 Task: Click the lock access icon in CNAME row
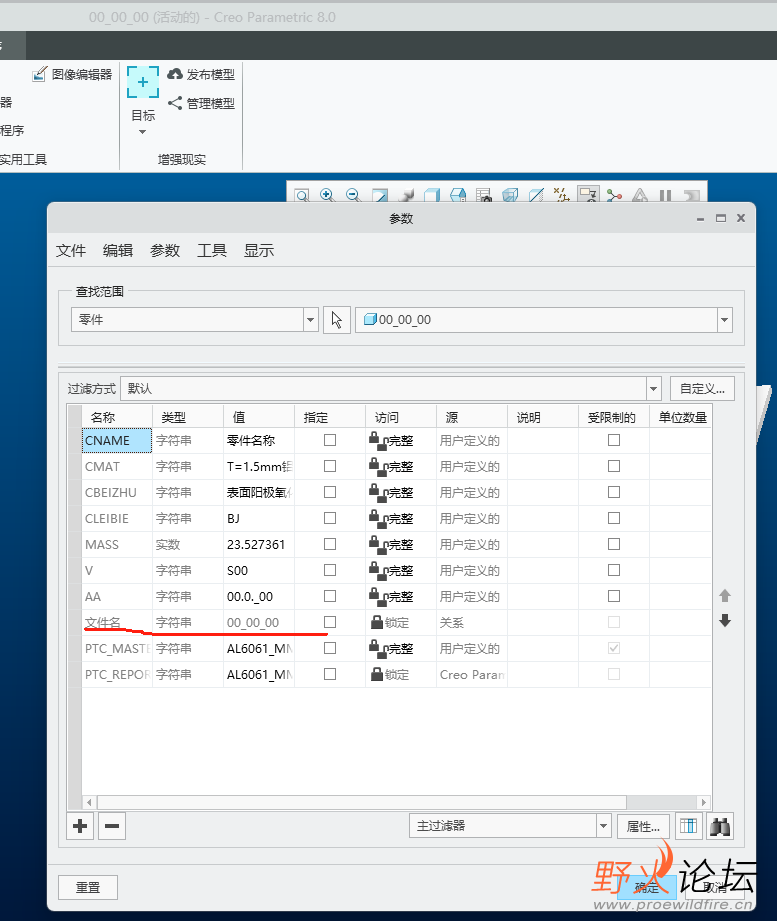378,441
